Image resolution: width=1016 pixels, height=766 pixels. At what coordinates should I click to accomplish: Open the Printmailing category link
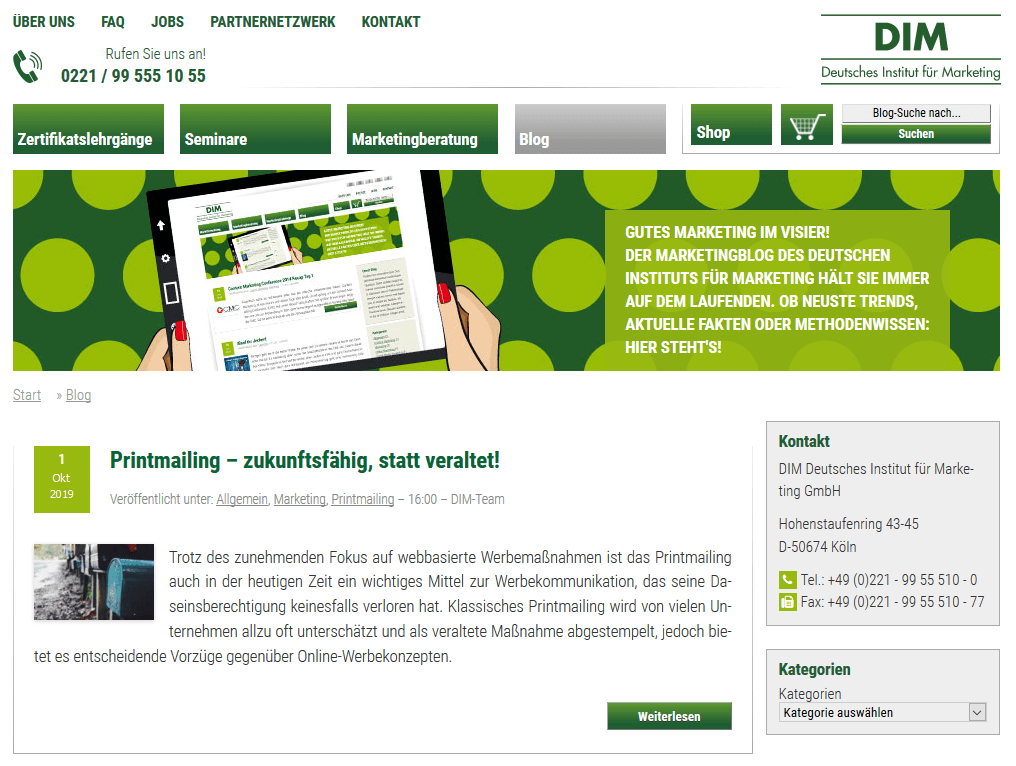click(x=362, y=500)
